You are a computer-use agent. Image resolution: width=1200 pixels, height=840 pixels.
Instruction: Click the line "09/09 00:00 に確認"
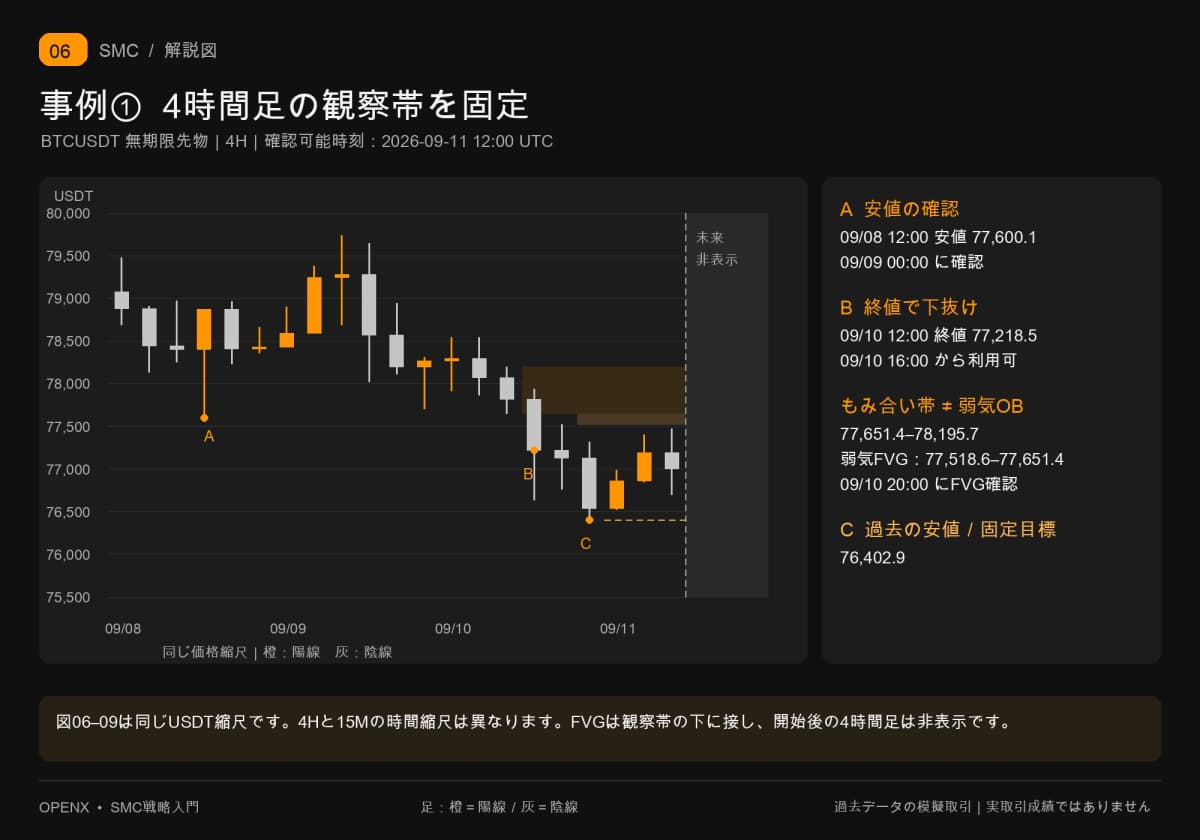tap(912, 262)
